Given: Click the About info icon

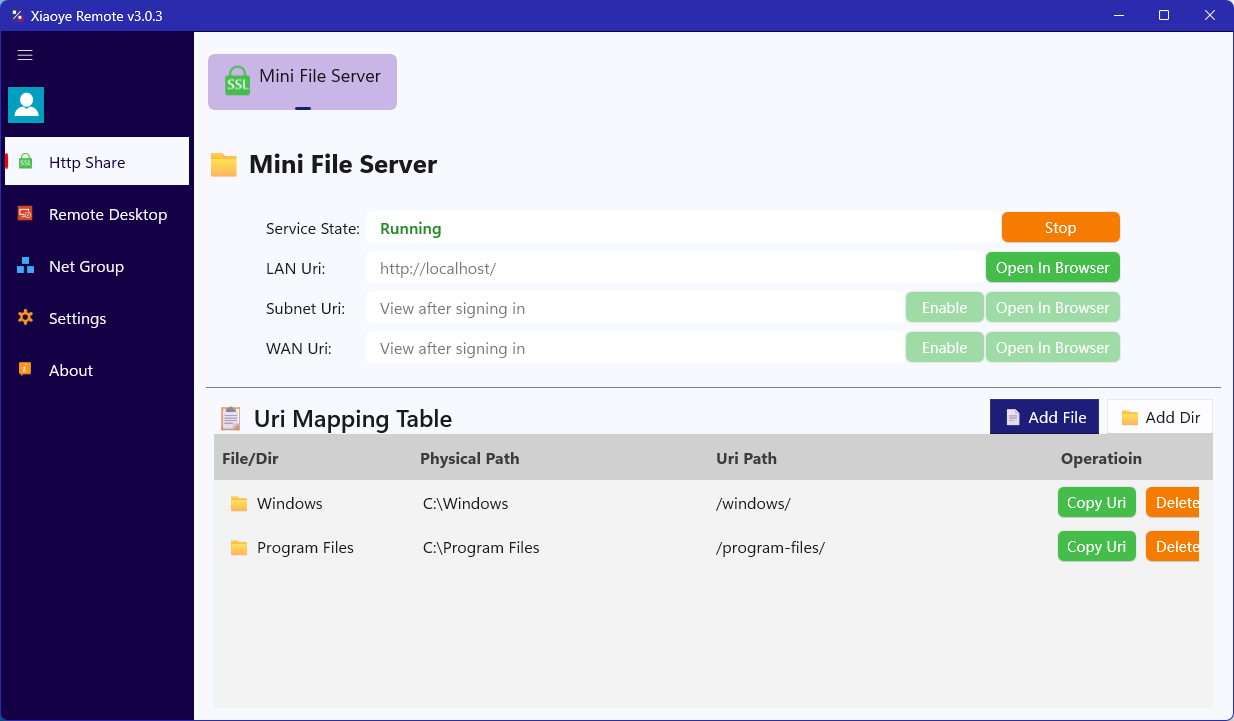Looking at the screenshot, I should point(26,369).
